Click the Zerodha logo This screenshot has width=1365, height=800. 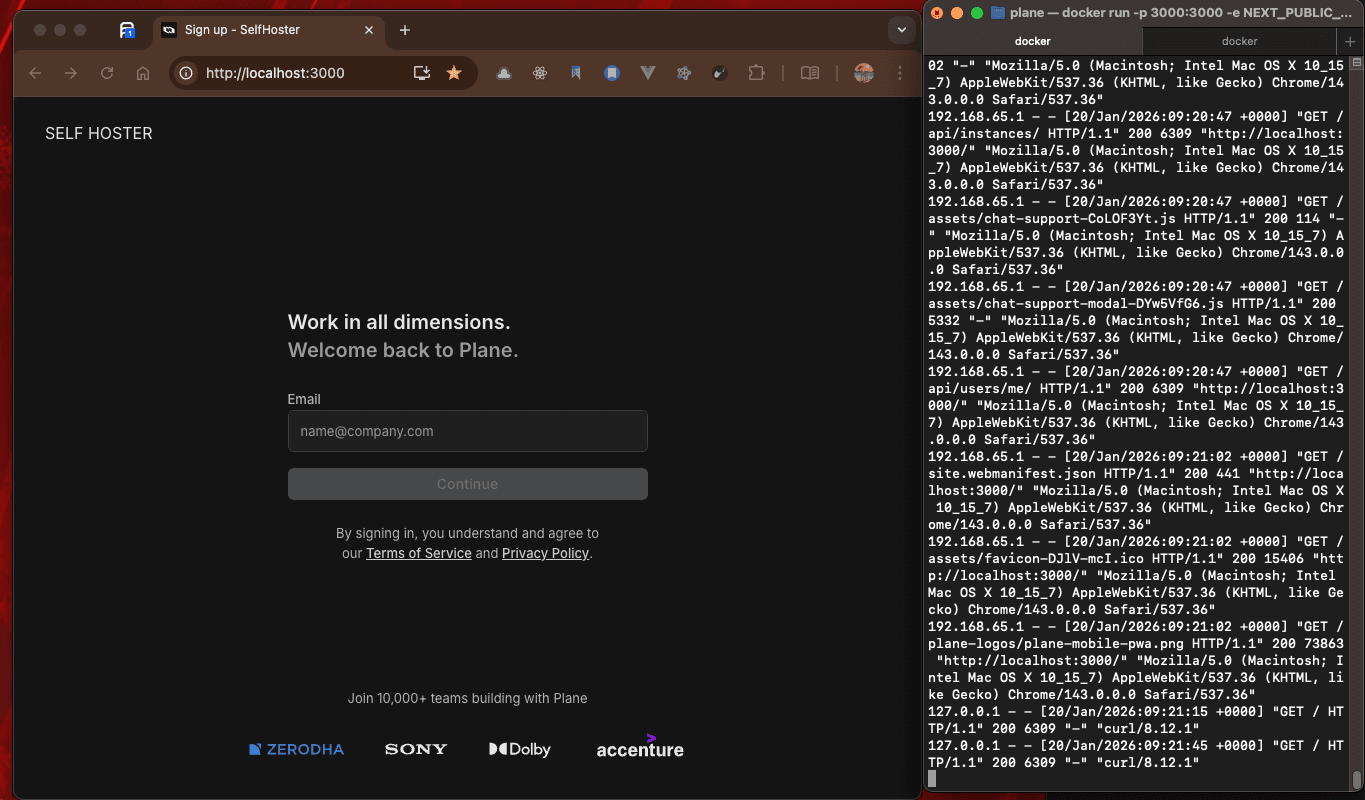tap(297, 749)
